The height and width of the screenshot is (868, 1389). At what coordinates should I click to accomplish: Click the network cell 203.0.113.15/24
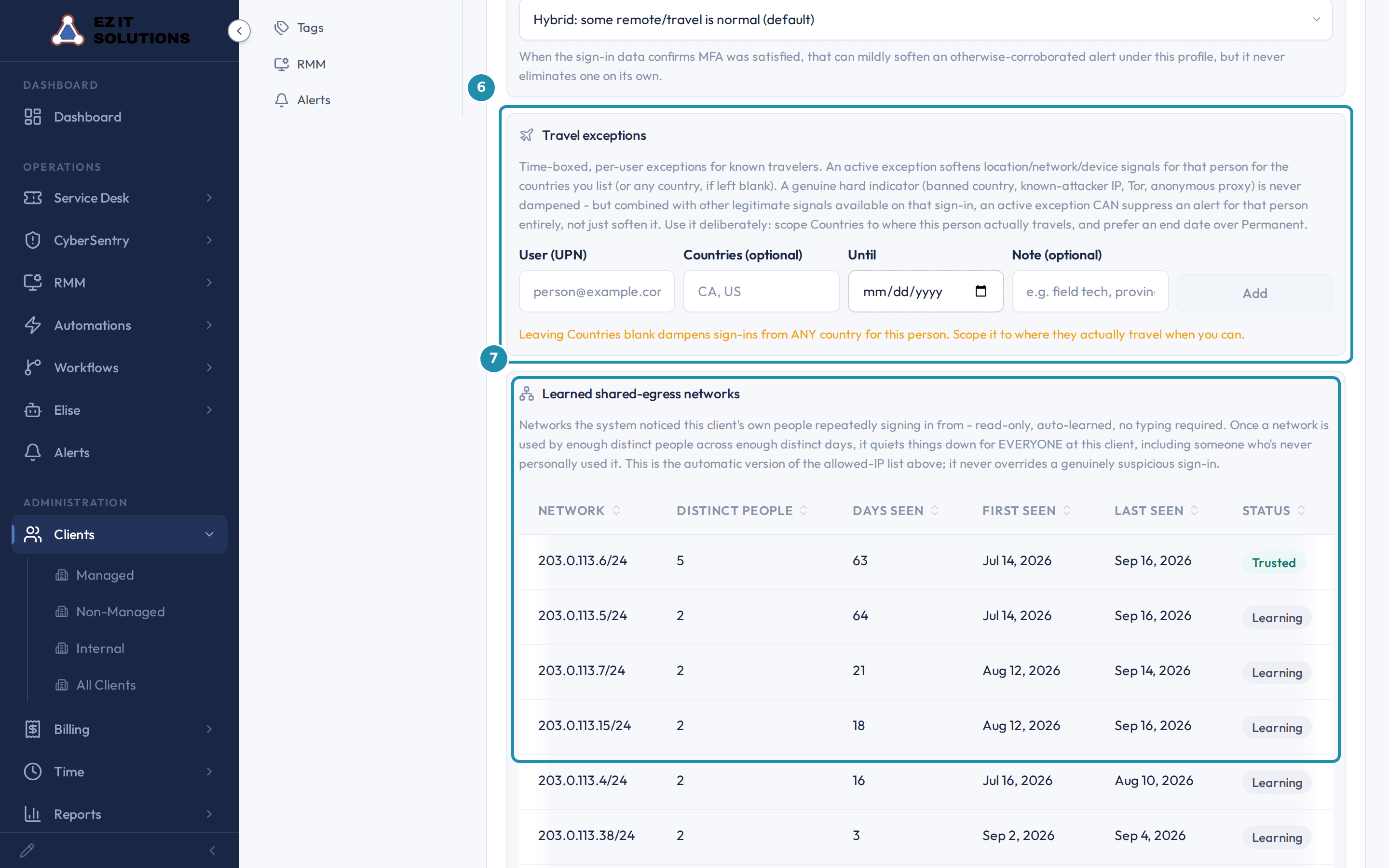tap(584, 726)
